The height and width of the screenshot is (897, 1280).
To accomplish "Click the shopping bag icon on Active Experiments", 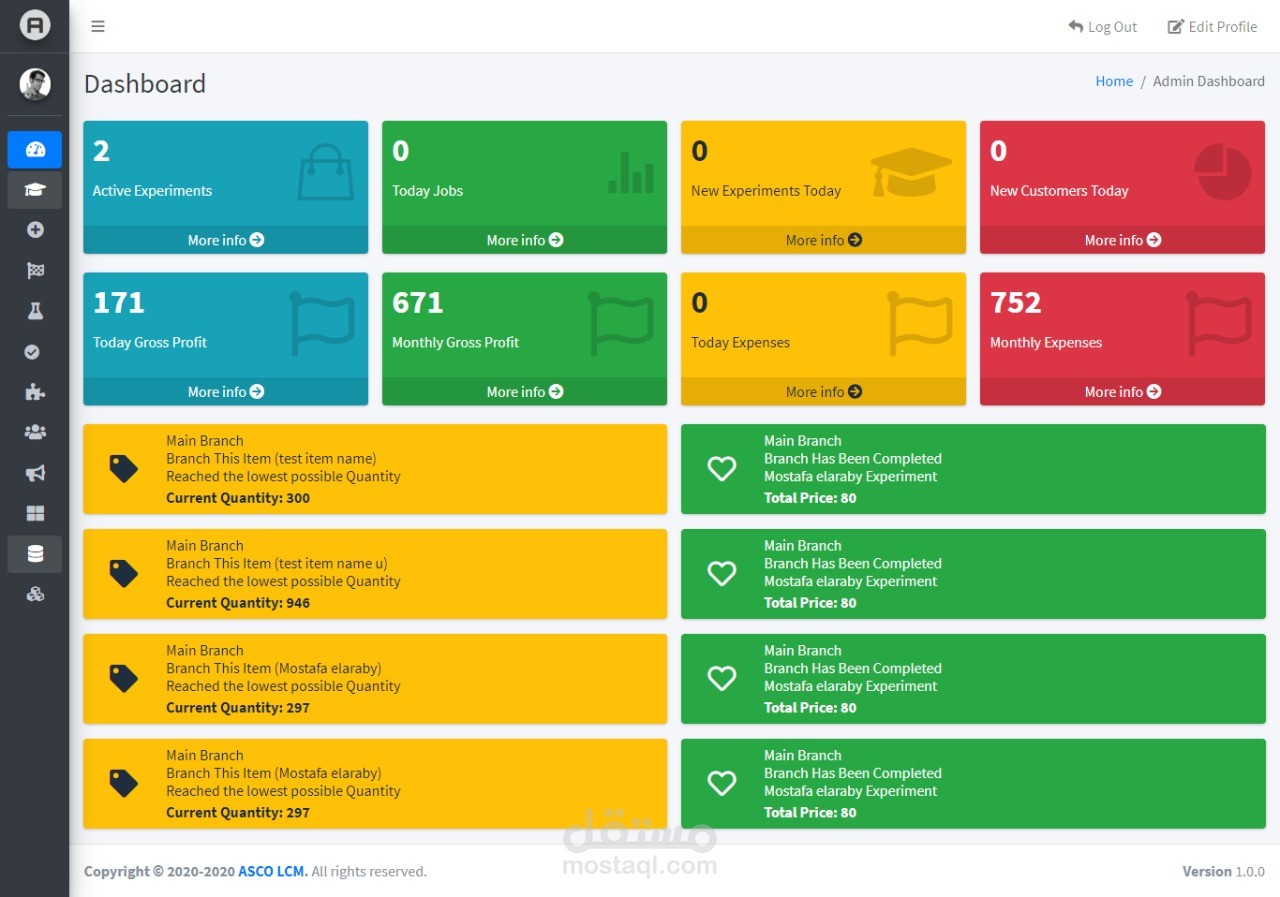I will pyautogui.click(x=325, y=172).
